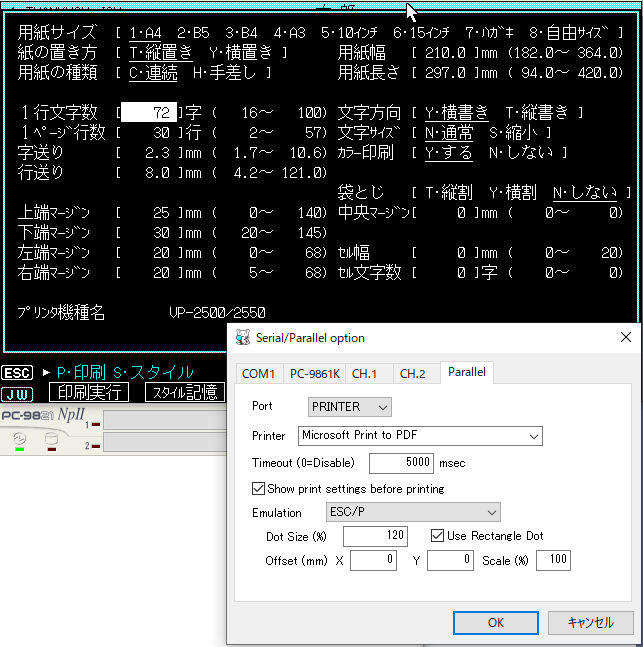
Task: Uncheck Use Rectangle Dot option
Action: [437, 536]
